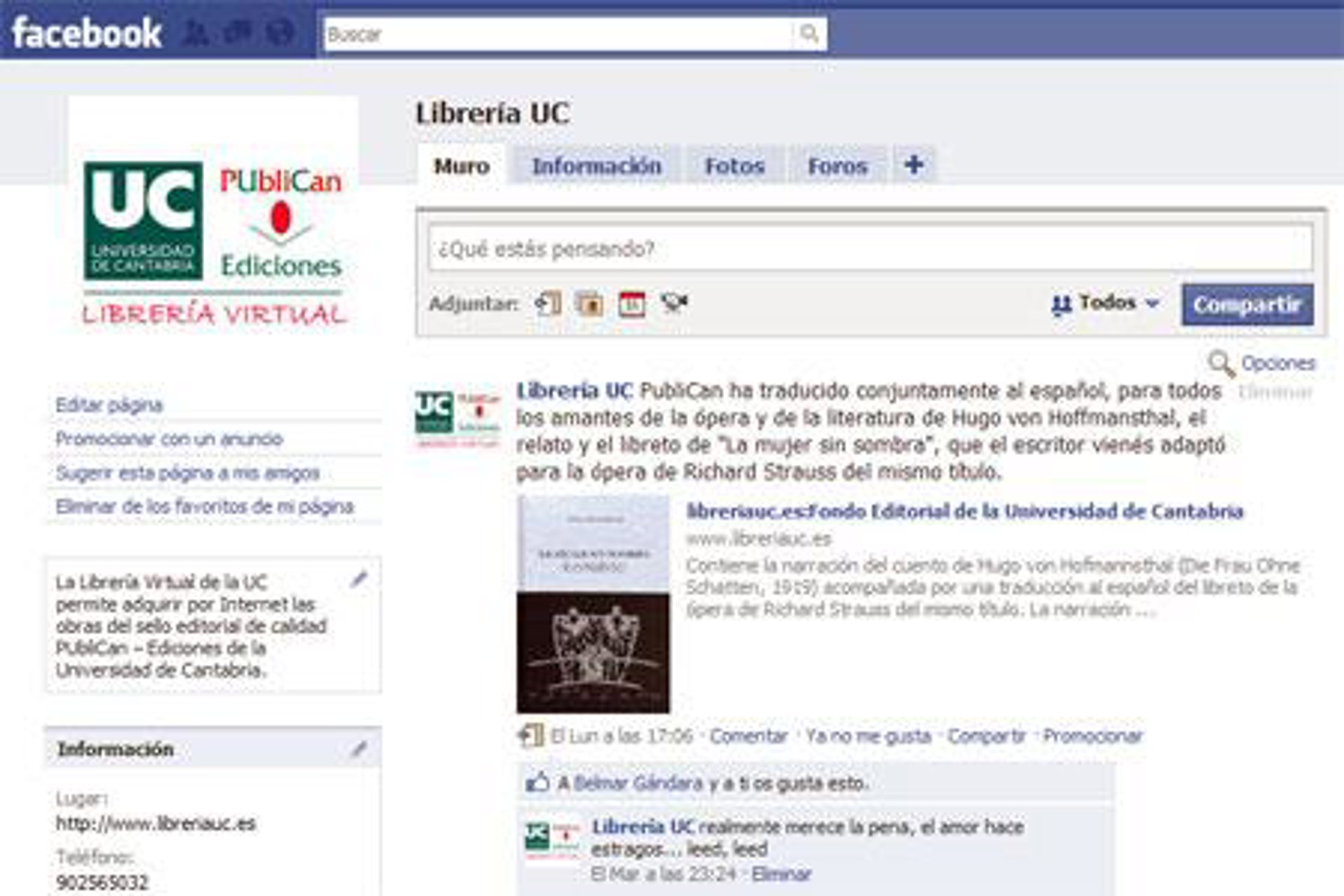The image size is (1344, 896).
Task: Click the attach link icon
Action: click(548, 304)
